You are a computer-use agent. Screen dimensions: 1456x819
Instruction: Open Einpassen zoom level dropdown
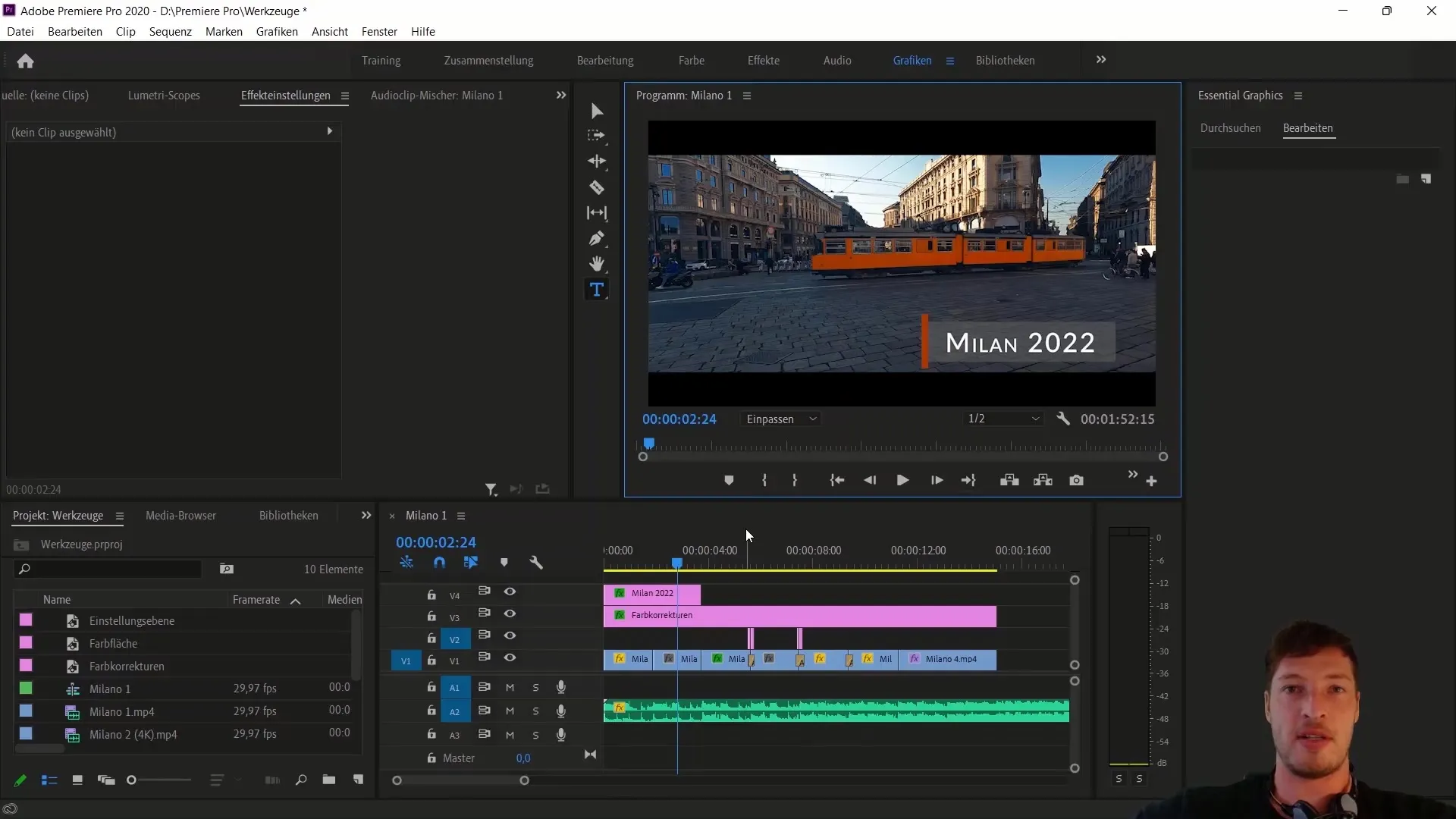[x=781, y=419]
